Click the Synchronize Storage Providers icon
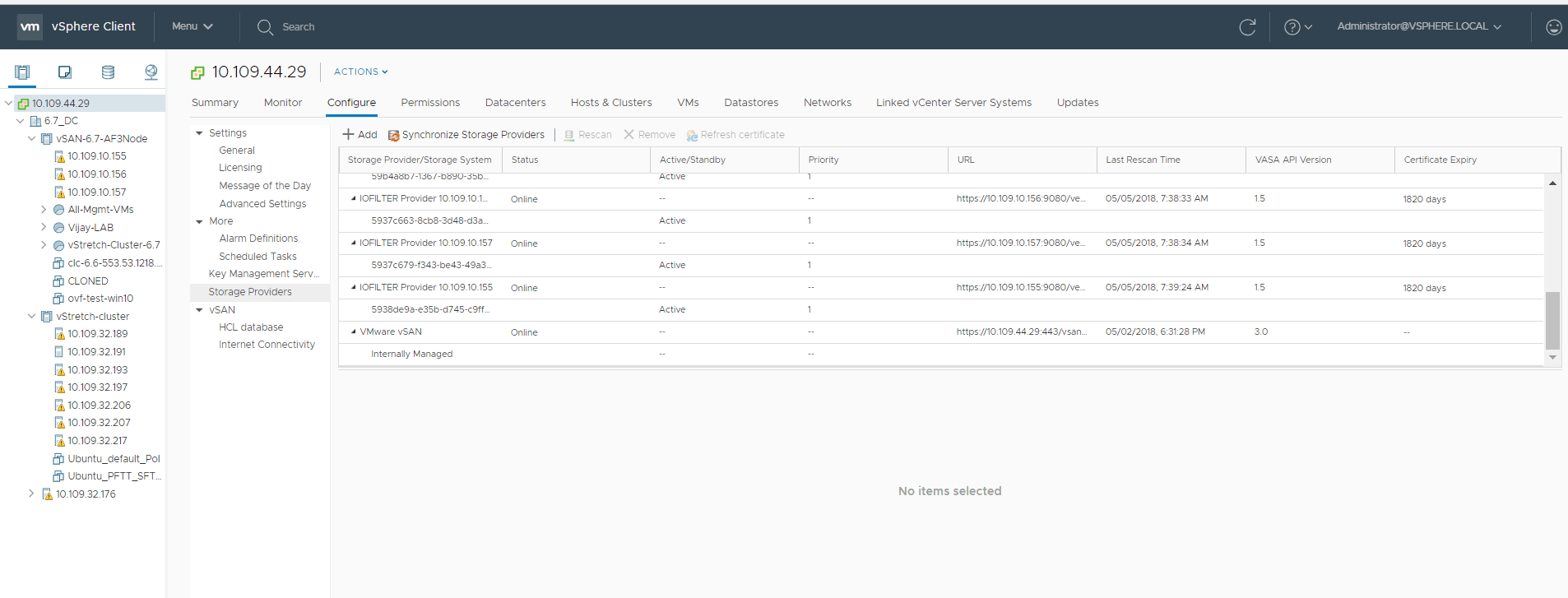 pos(393,135)
